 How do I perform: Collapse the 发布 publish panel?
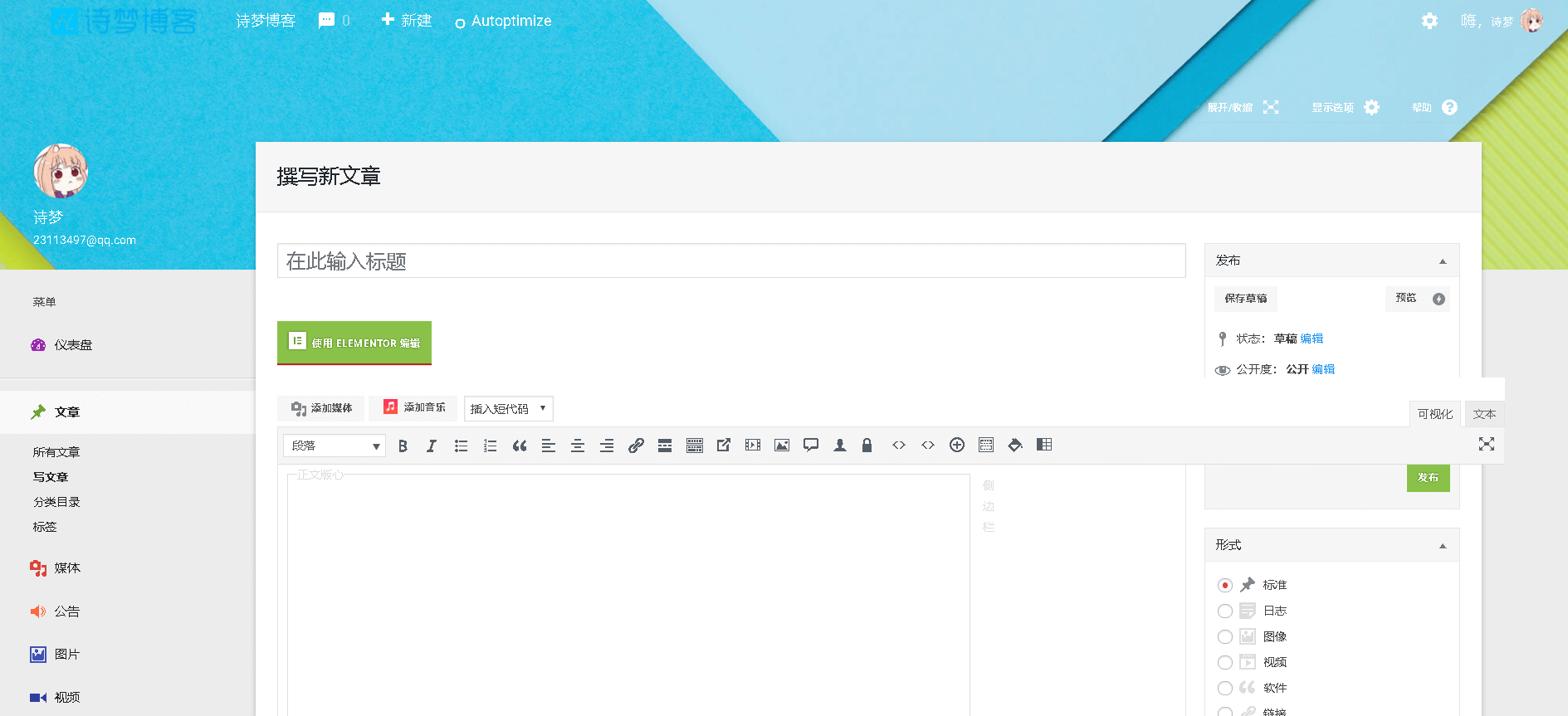1443,261
